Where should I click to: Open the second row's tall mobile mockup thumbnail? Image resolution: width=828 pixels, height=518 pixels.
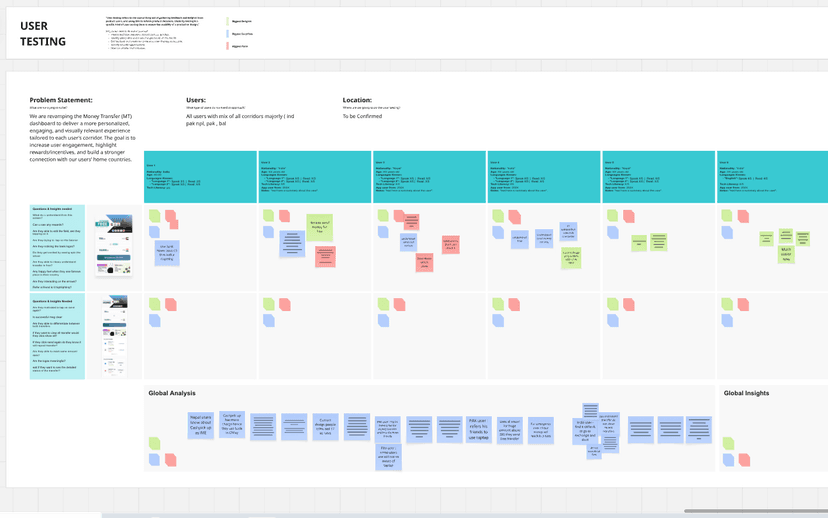click(115, 336)
